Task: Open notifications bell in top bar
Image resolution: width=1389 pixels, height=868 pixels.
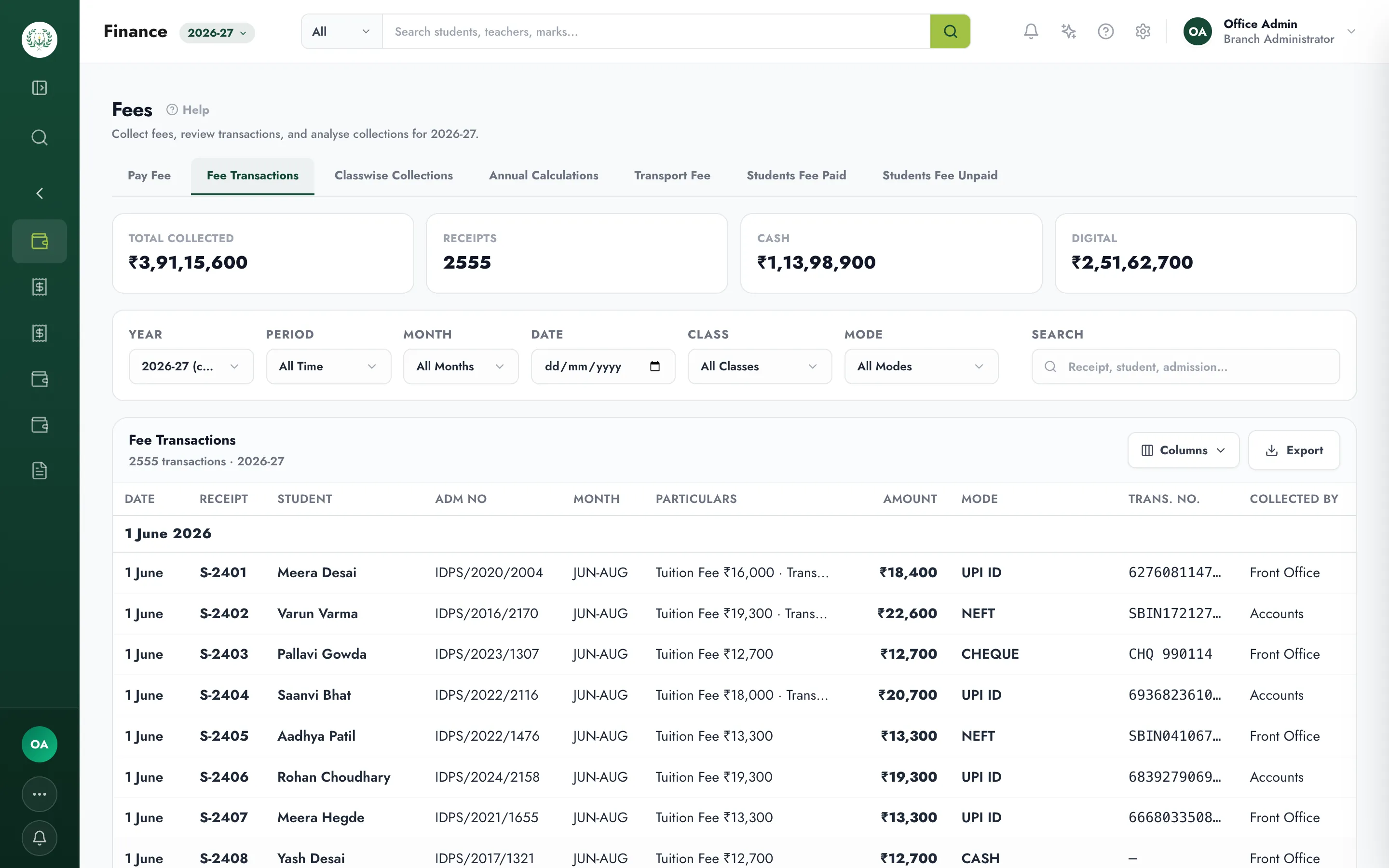Action: 1031,31
